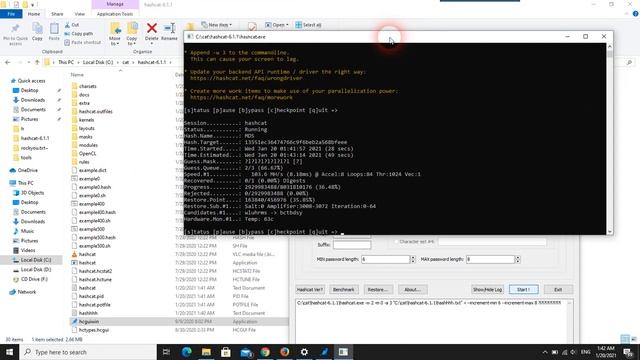Go back with Explorer back arrow
The height and width of the screenshot is (360, 640).
(x=8, y=62)
